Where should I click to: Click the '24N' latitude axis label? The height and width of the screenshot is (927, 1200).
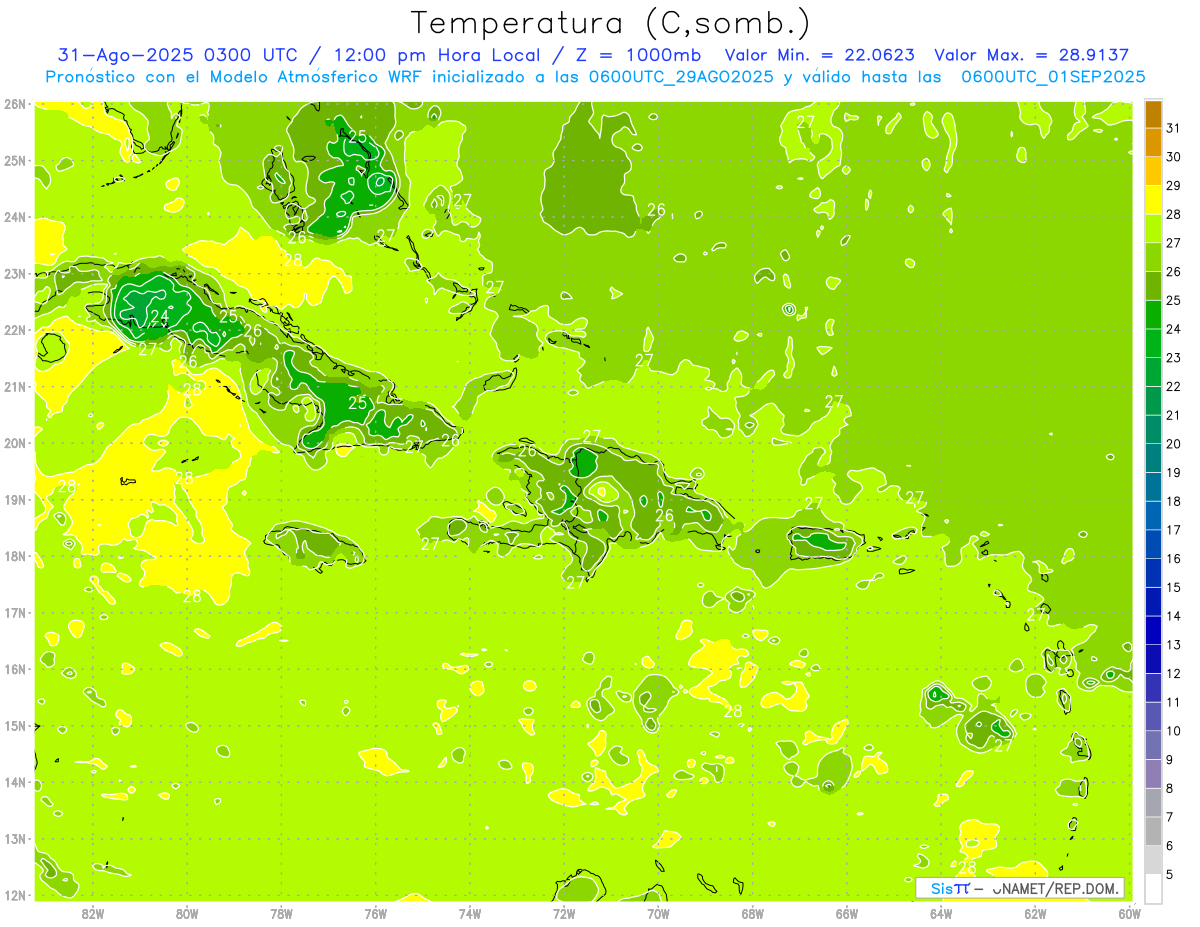pos(14,217)
